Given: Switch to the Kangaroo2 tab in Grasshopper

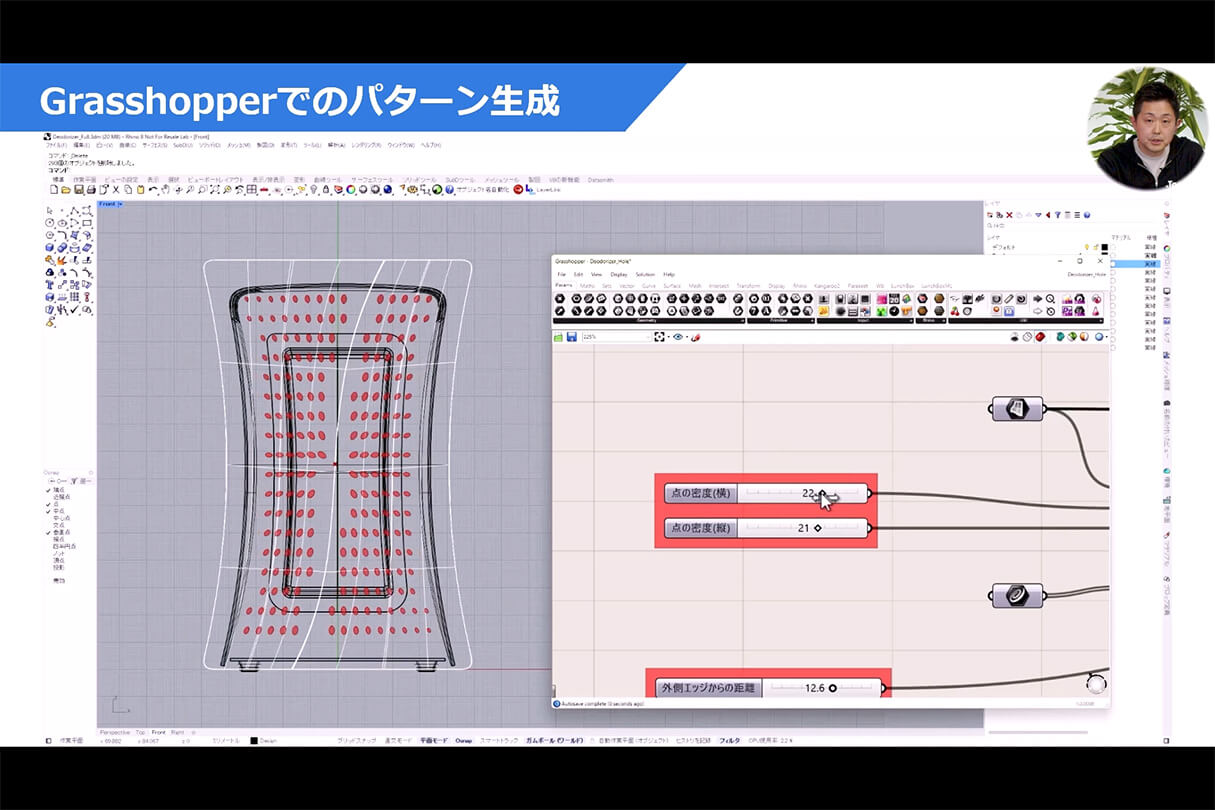Looking at the screenshot, I should tap(827, 285).
